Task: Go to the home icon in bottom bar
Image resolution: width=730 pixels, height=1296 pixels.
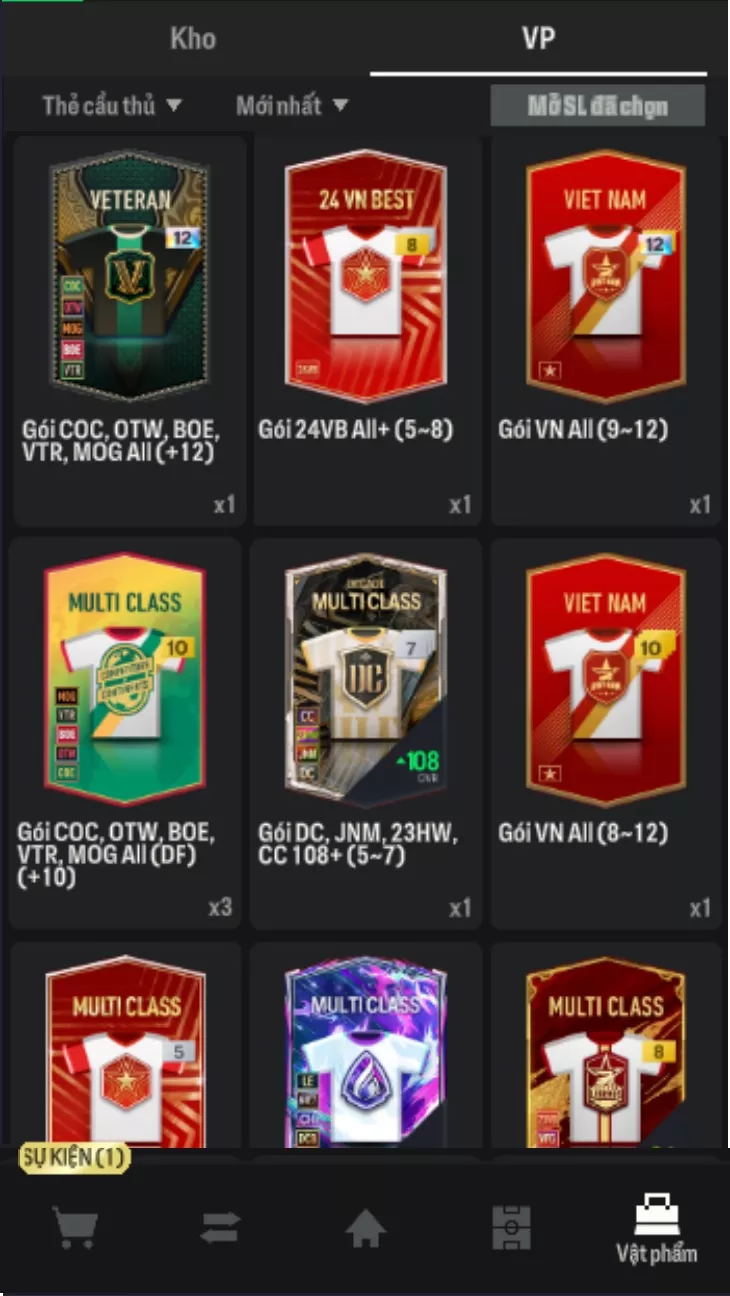Action: click(366, 1227)
